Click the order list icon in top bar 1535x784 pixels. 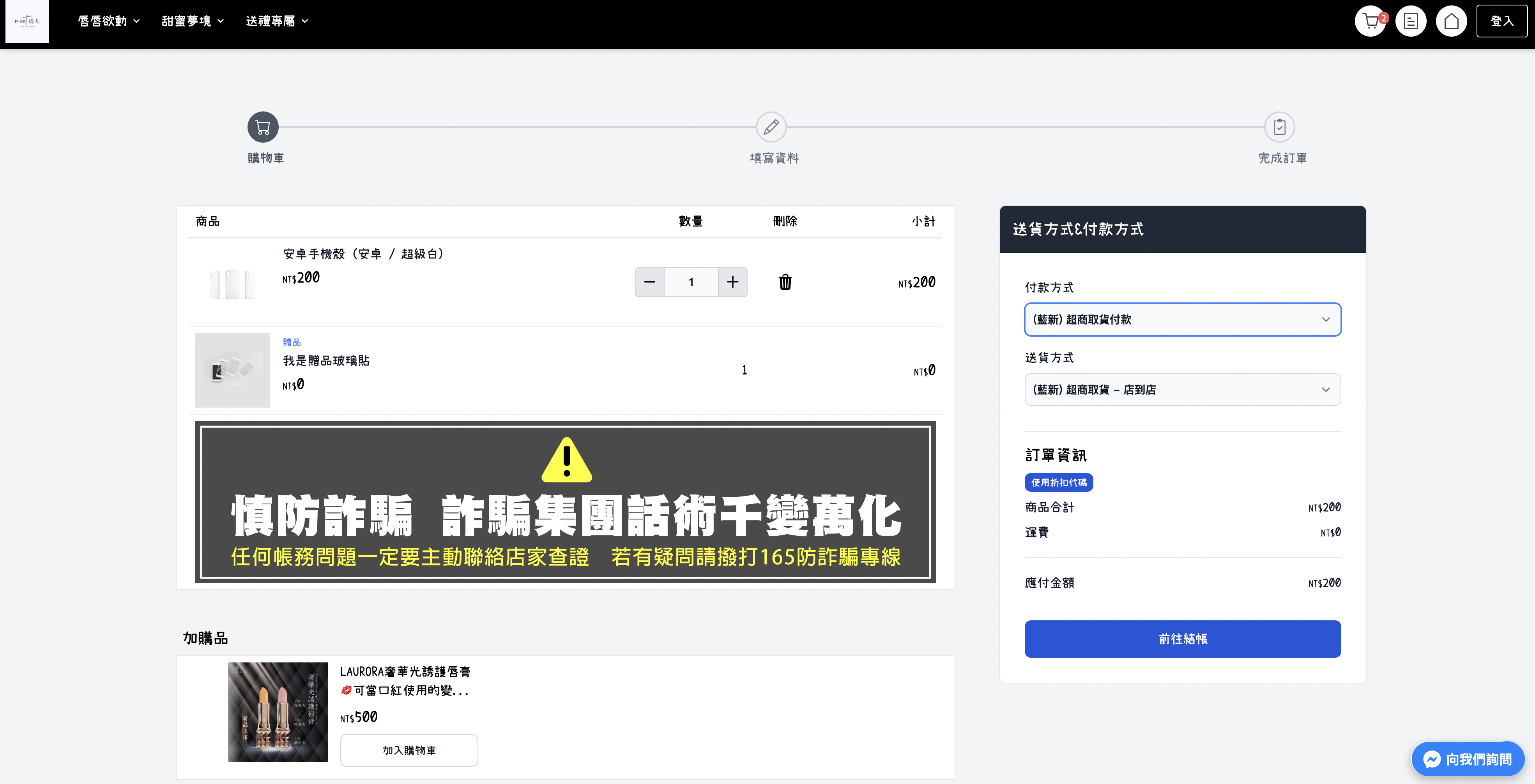click(1411, 21)
